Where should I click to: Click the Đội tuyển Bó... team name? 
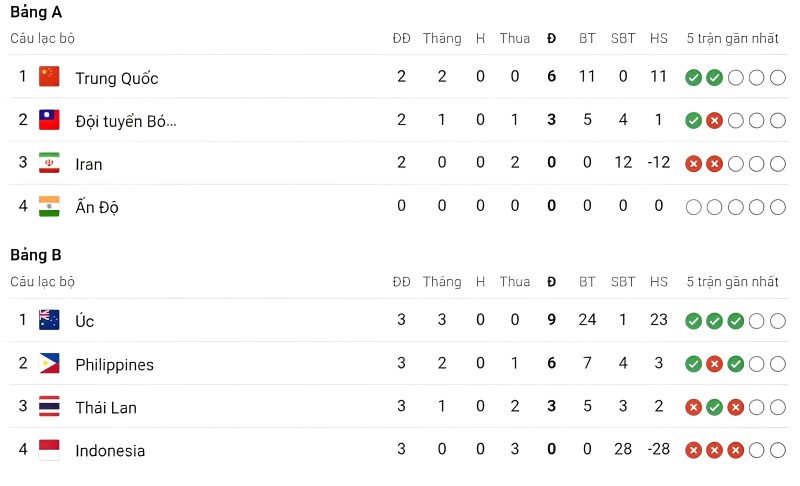pyautogui.click(x=126, y=121)
